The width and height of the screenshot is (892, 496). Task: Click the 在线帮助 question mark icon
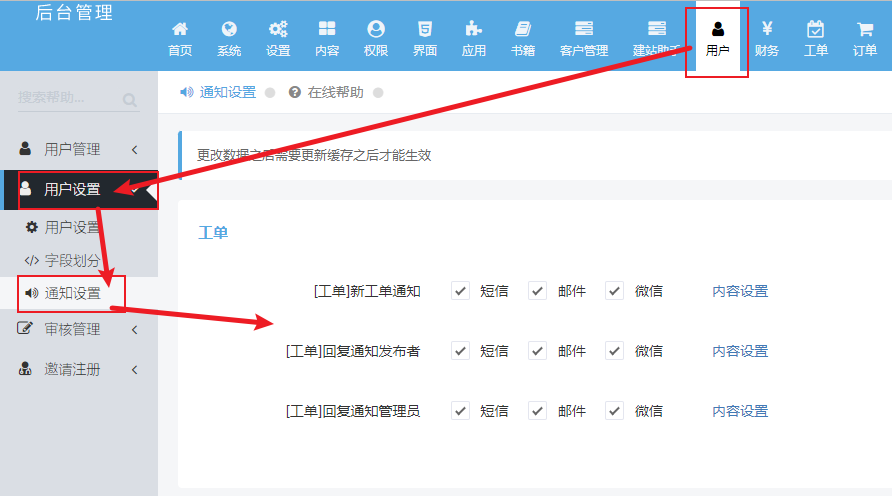pyautogui.click(x=295, y=92)
